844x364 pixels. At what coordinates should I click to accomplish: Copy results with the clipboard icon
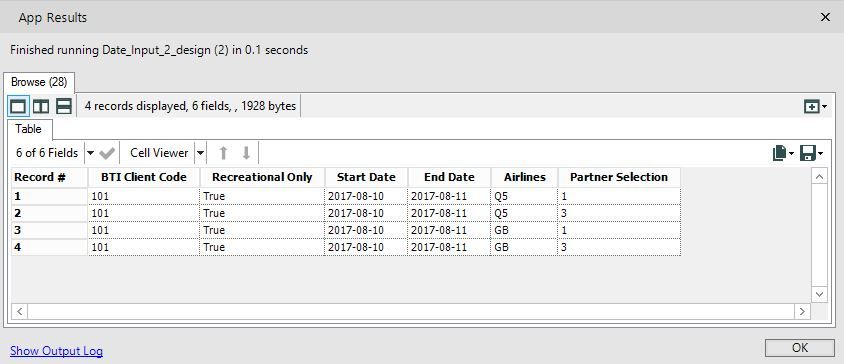click(780, 153)
